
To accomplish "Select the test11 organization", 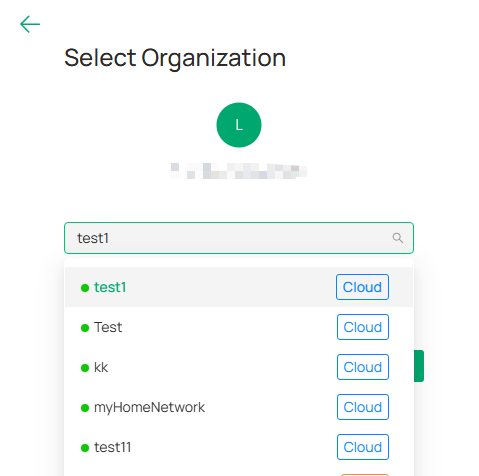I will 239,447.
